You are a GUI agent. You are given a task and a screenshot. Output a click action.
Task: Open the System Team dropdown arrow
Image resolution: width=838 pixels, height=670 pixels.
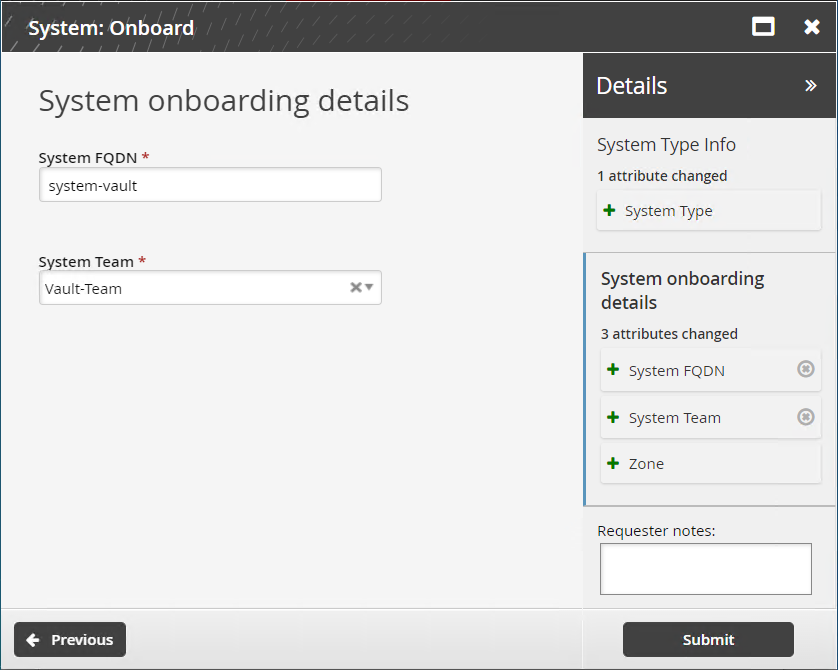[369, 288]
